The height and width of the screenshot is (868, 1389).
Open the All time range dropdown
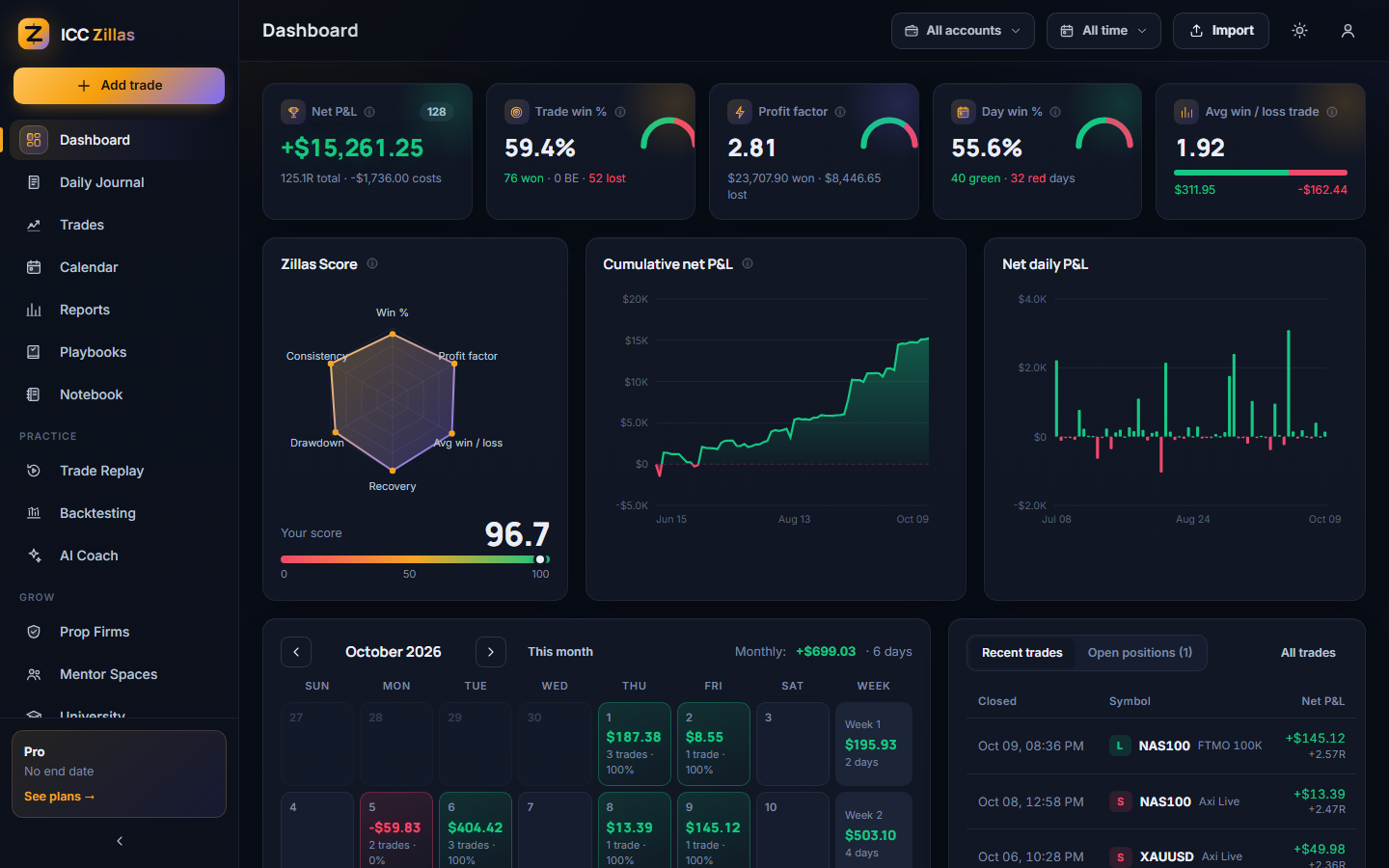[x=1103, y=31]
